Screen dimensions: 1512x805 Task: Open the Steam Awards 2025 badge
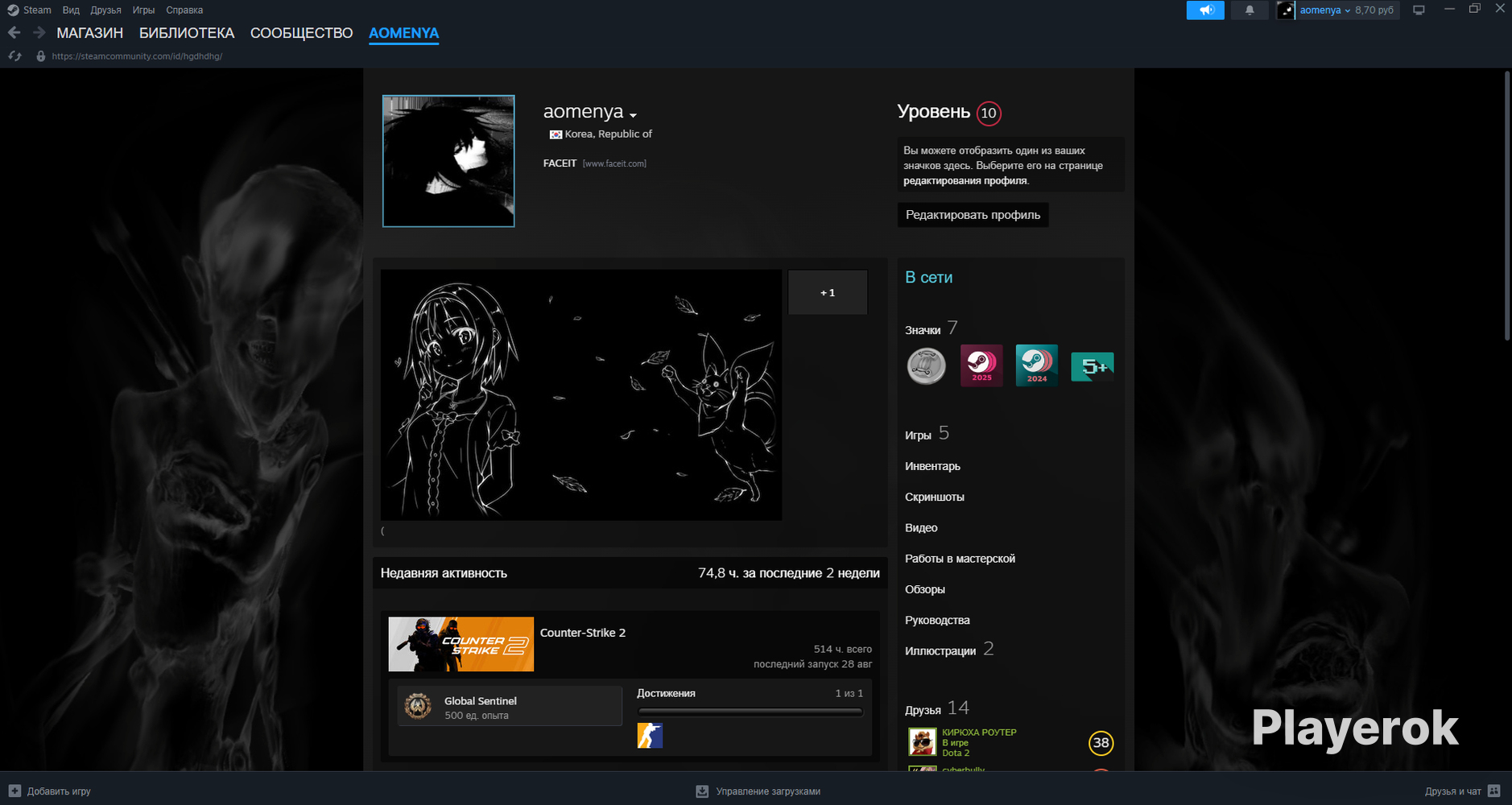(x=981, y=365)
